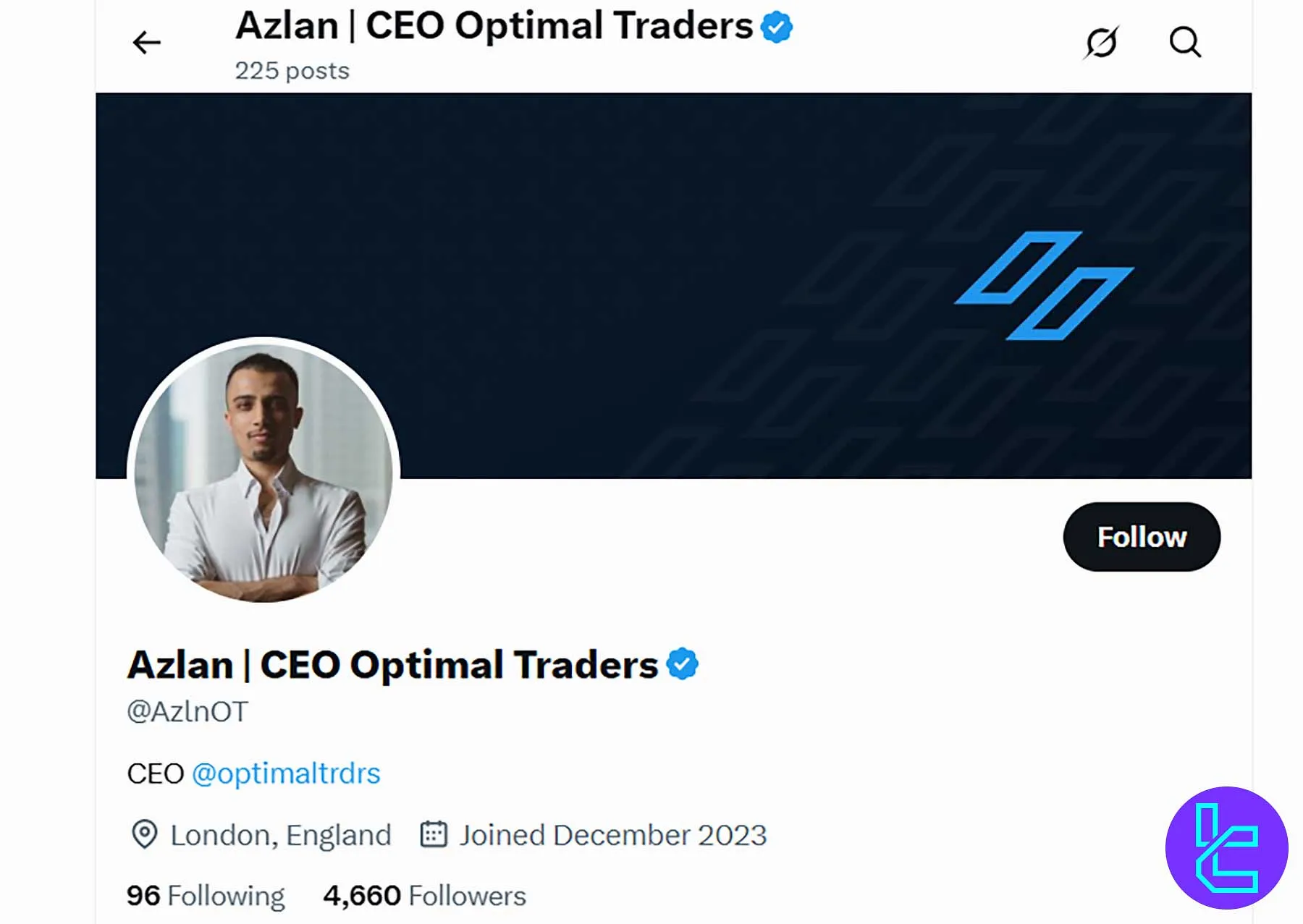Viewport: 1303px width, 924px height.
Task: Click the London, England location text
Action: [280, 835]
